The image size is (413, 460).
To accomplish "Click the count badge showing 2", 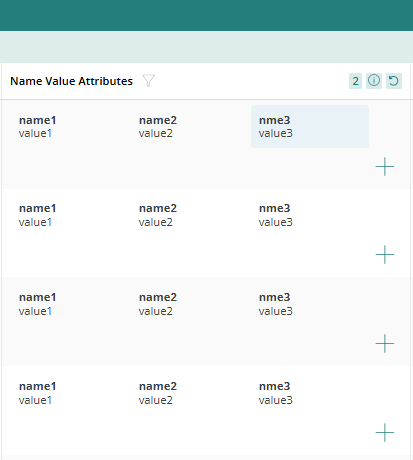I will click(x=355, y=81).
